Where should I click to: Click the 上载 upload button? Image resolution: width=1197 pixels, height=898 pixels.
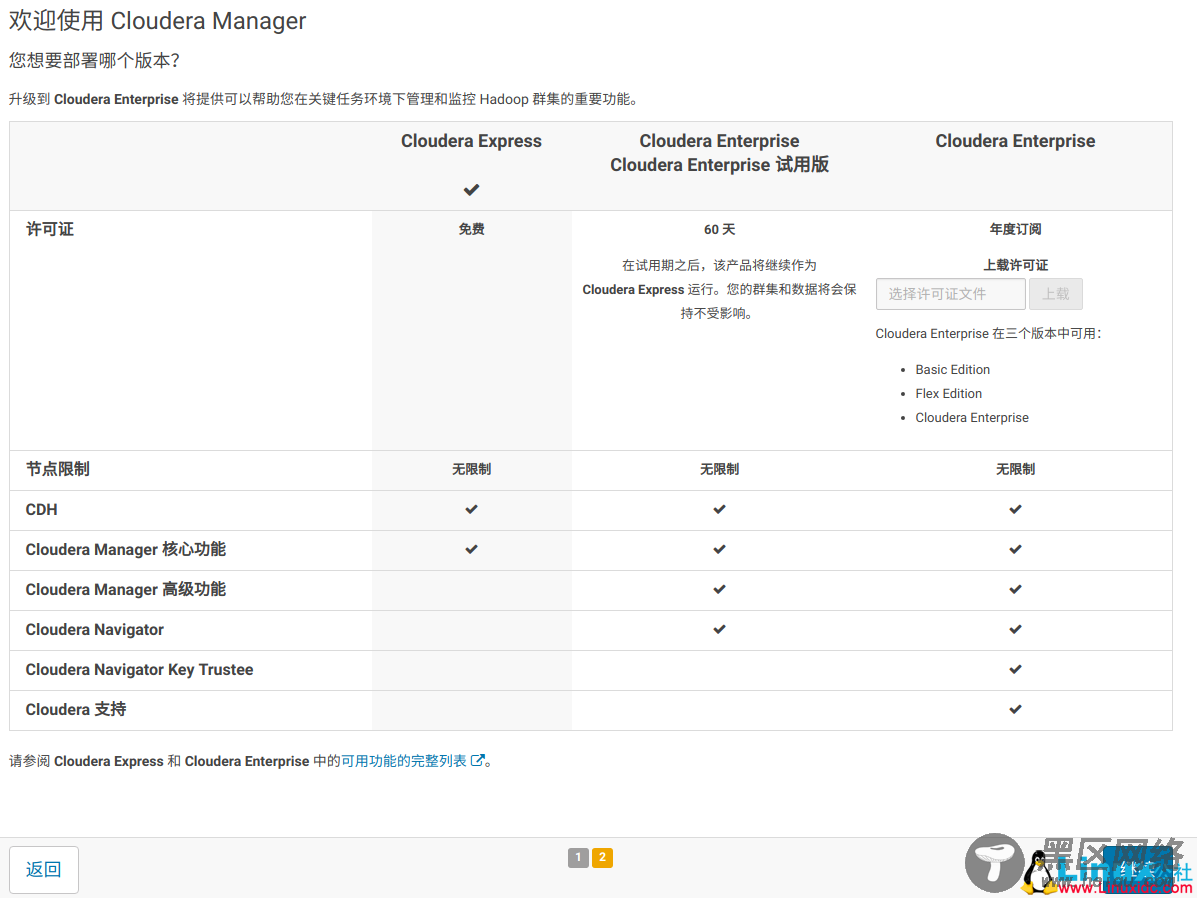click(1056, 294)
